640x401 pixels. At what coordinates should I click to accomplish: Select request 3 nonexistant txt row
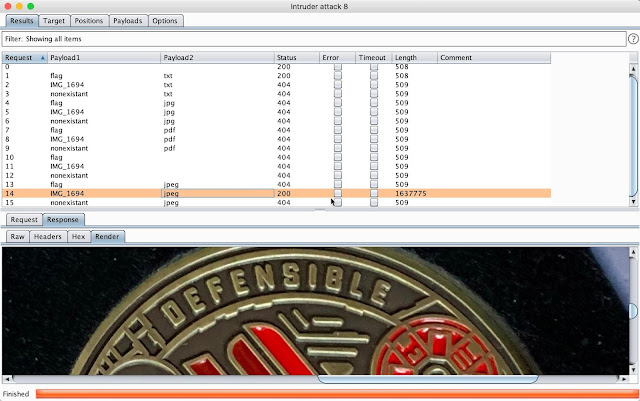pos(276,94)
